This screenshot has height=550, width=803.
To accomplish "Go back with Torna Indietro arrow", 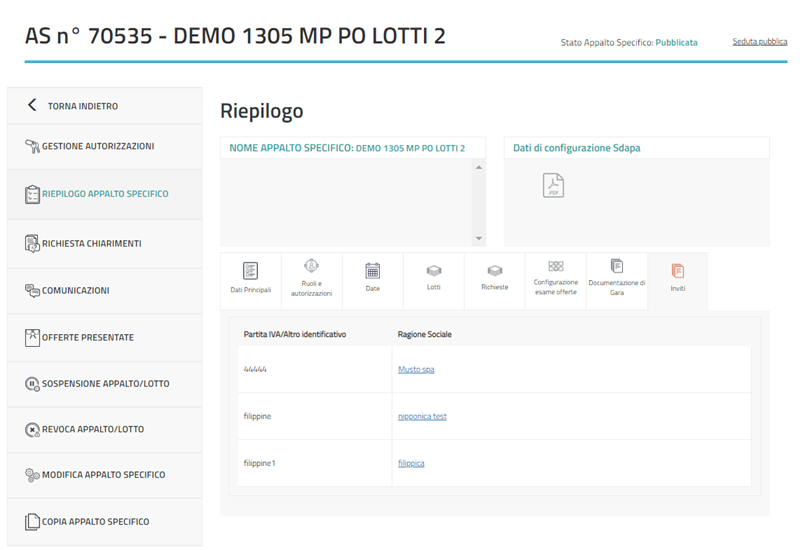I will point(32,106).
